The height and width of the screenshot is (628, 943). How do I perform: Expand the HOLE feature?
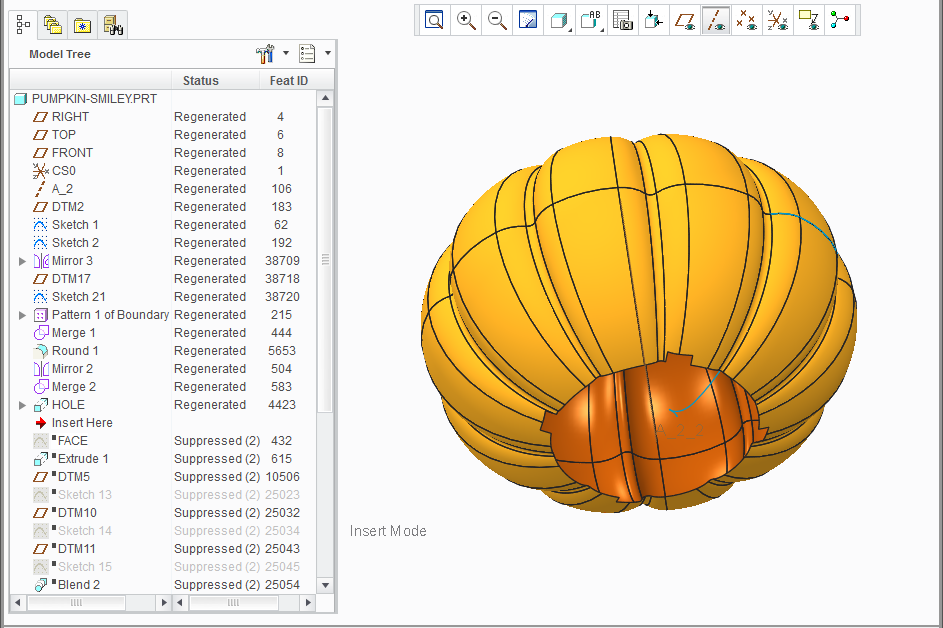[22, 405]
